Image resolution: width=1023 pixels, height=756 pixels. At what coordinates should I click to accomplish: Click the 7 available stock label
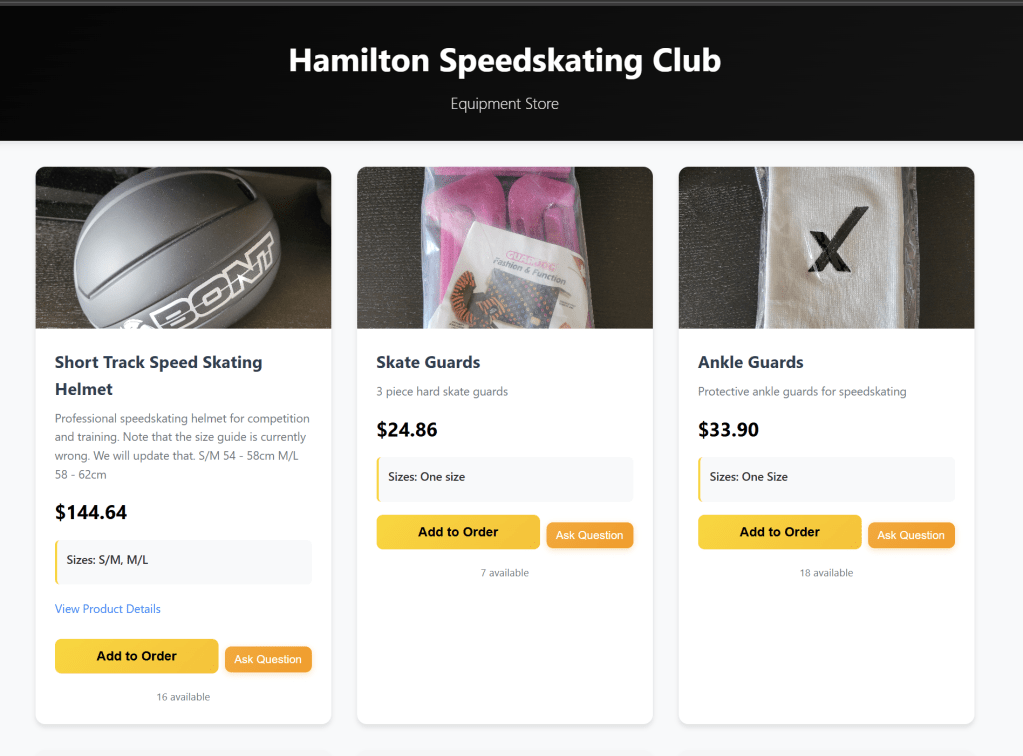click(x=504, y=573)
